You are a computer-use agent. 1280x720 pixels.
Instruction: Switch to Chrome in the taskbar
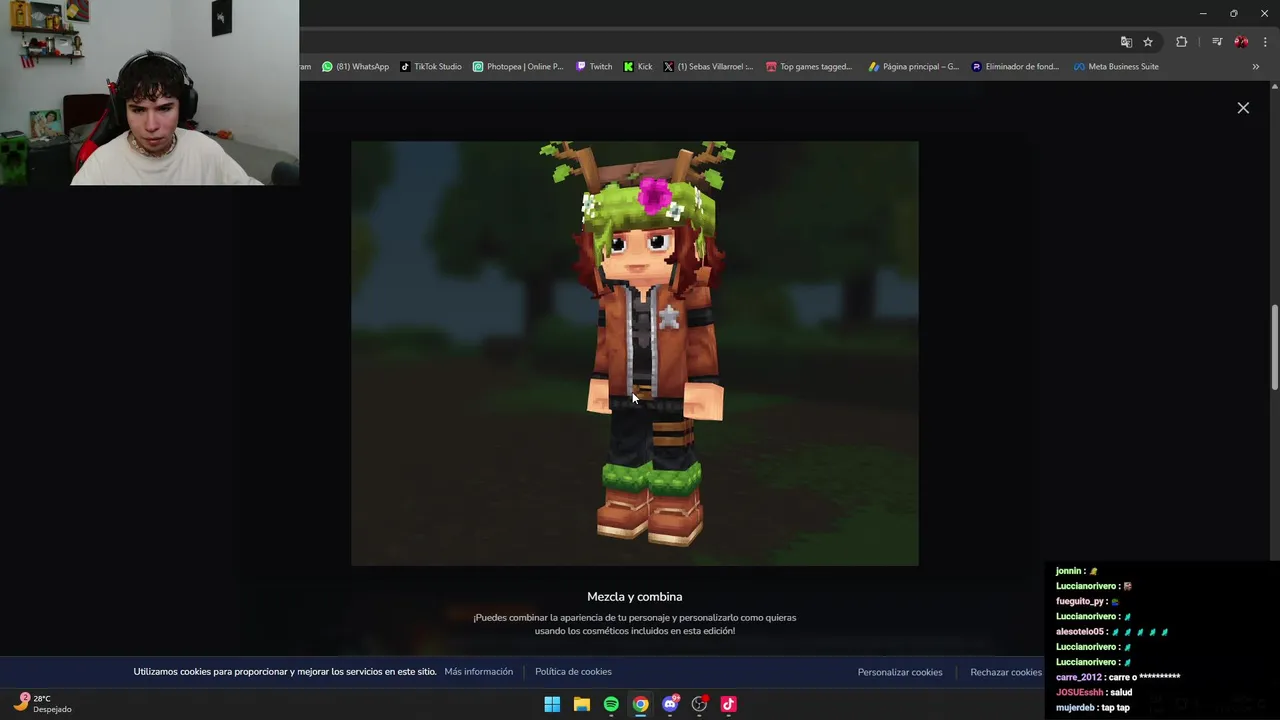pyautogui.click(x=640, y=704)
